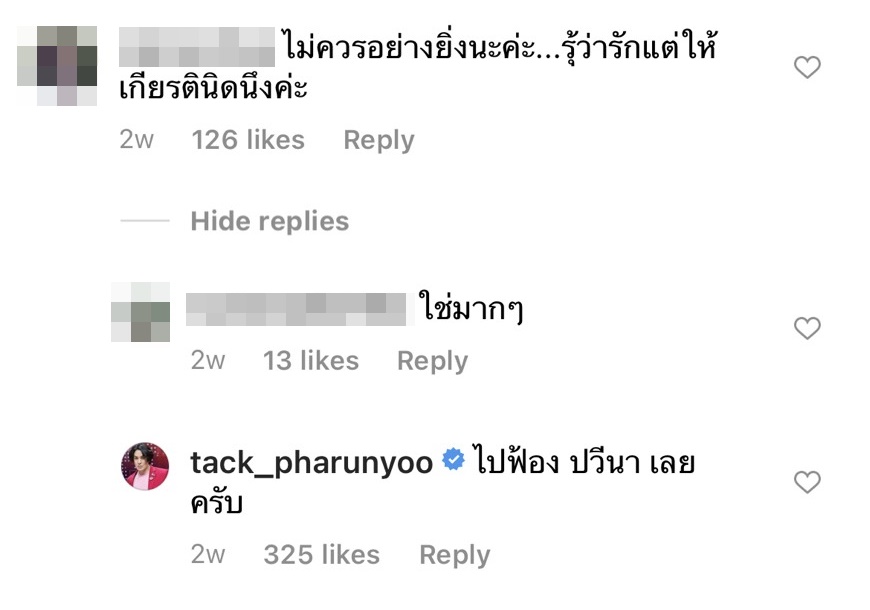View the 126 likes list
Image resolution: width=870 pixels, height=610 pixels.
pos(248,140)
